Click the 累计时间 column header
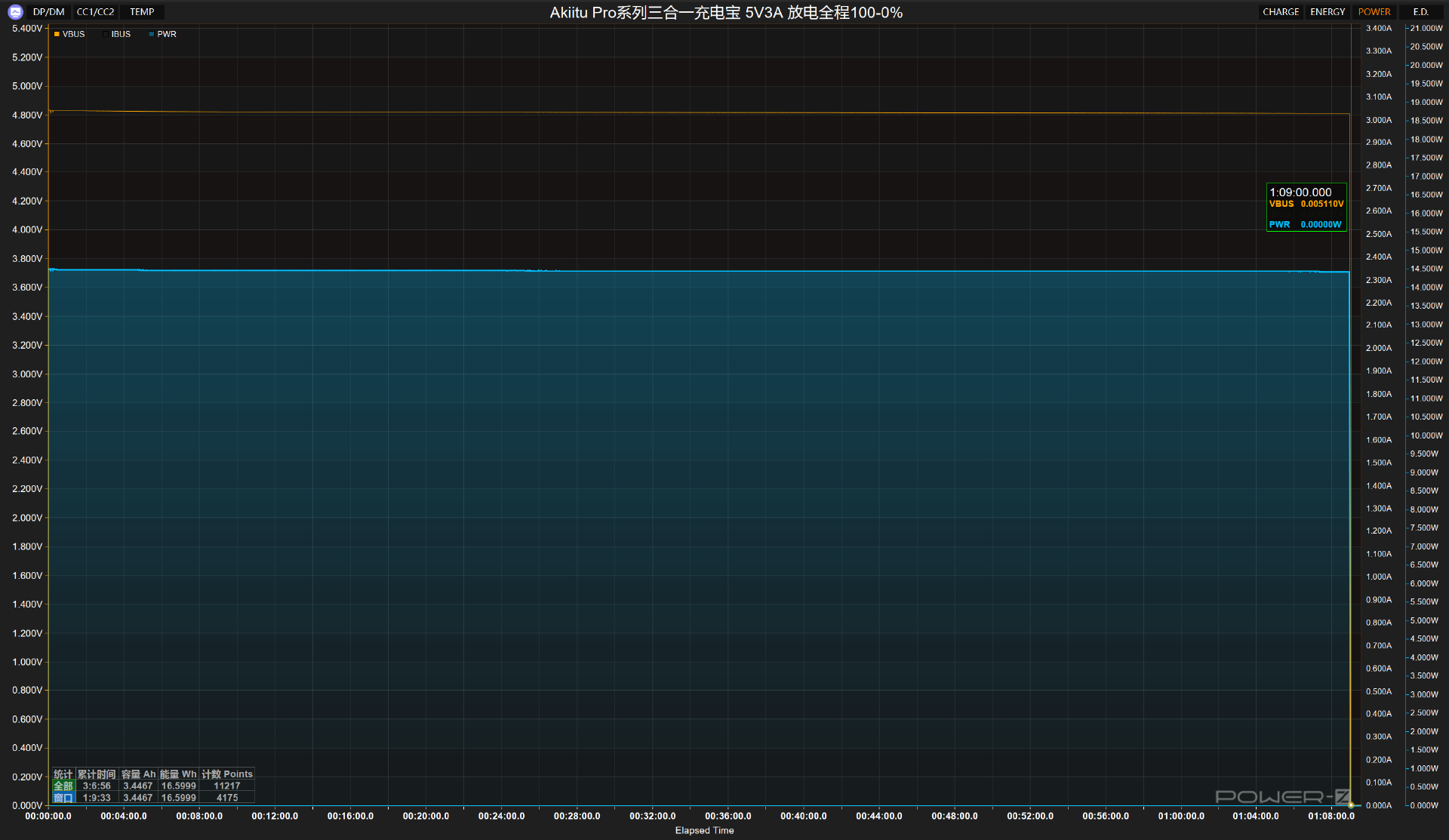Screen dimensions: 1449x840 click(x=97, y=774)
